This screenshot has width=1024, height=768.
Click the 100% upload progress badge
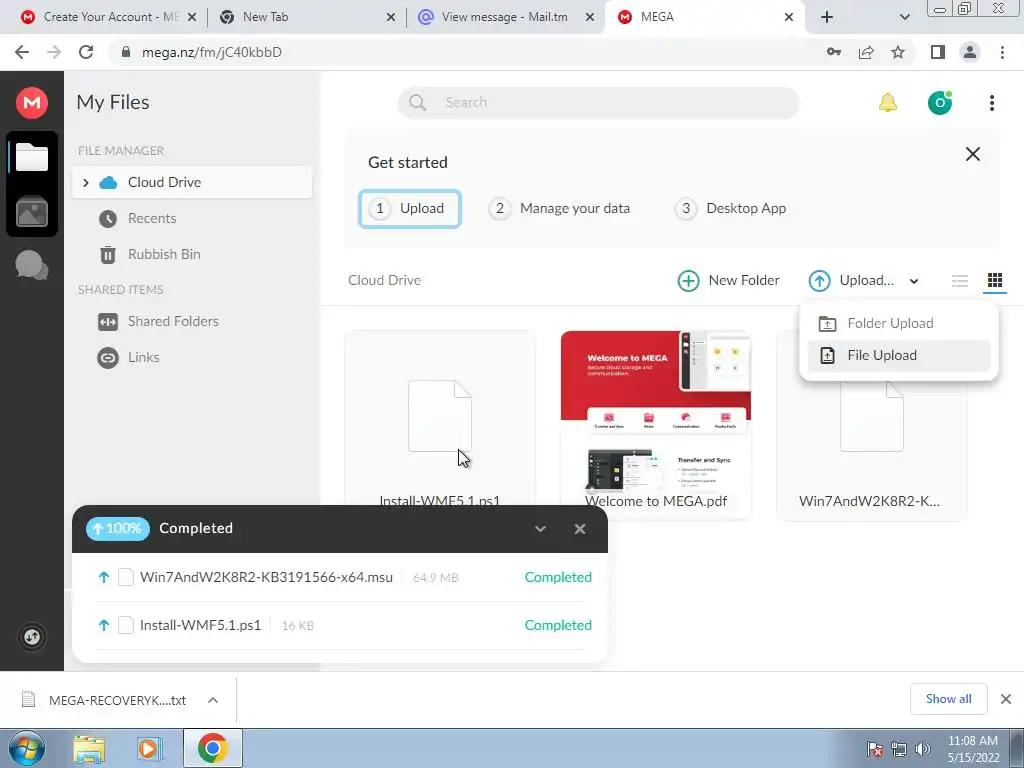[118, 528]
